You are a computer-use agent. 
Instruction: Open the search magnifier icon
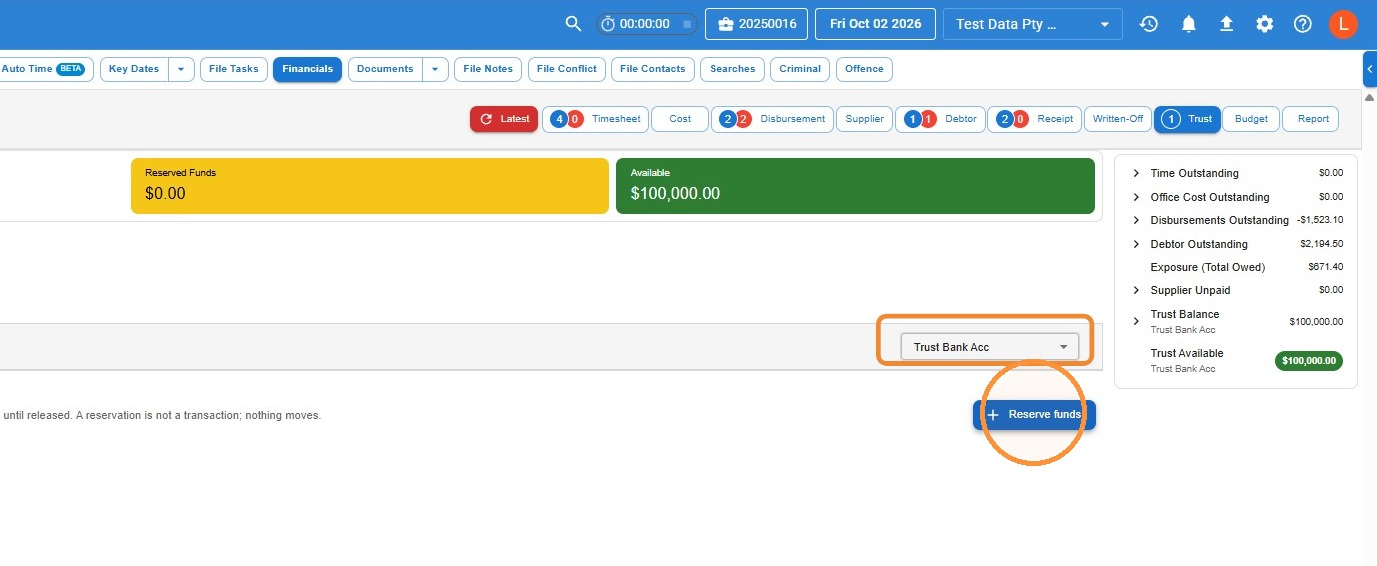(573, 24)
